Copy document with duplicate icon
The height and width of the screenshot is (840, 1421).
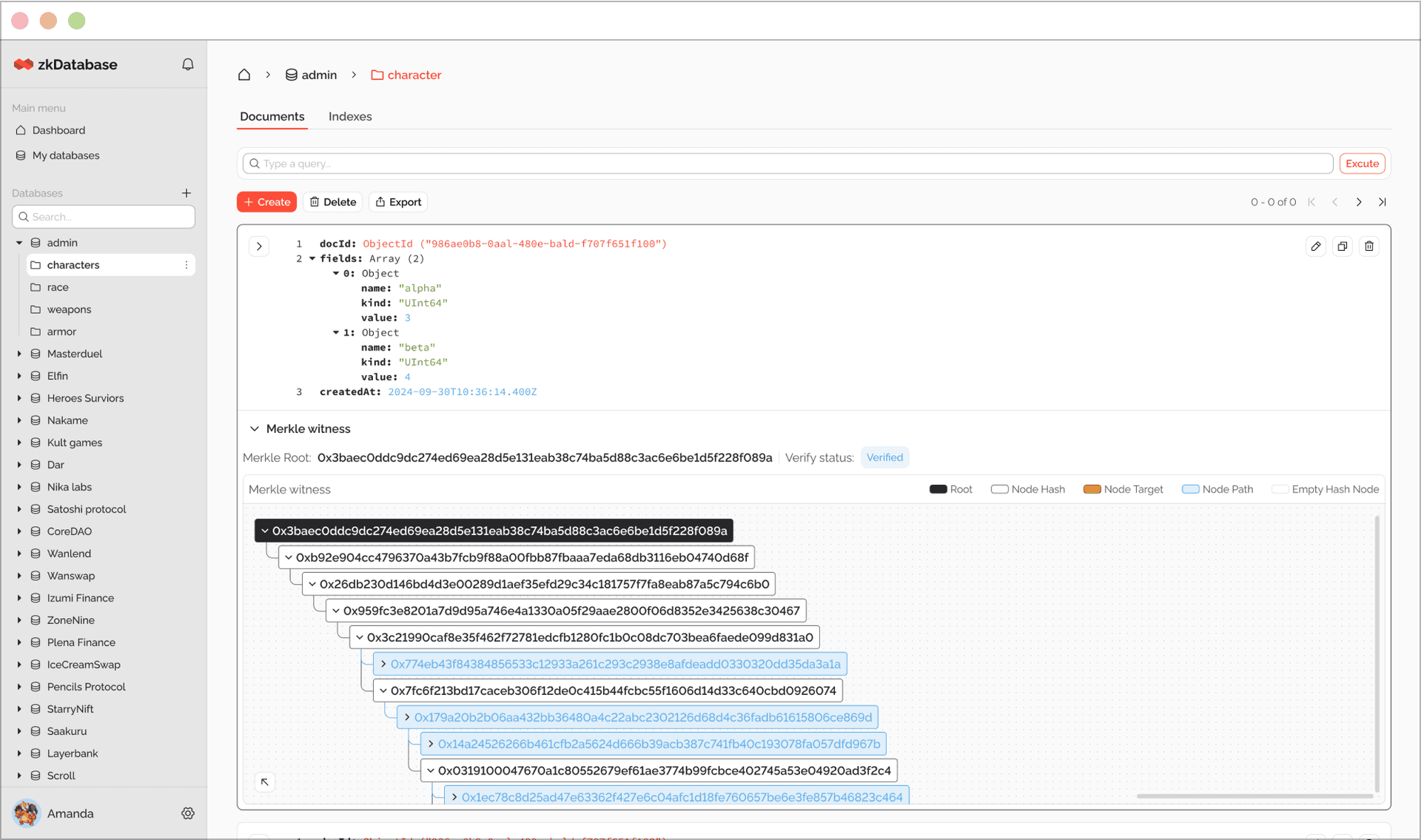coord(1343,246)
